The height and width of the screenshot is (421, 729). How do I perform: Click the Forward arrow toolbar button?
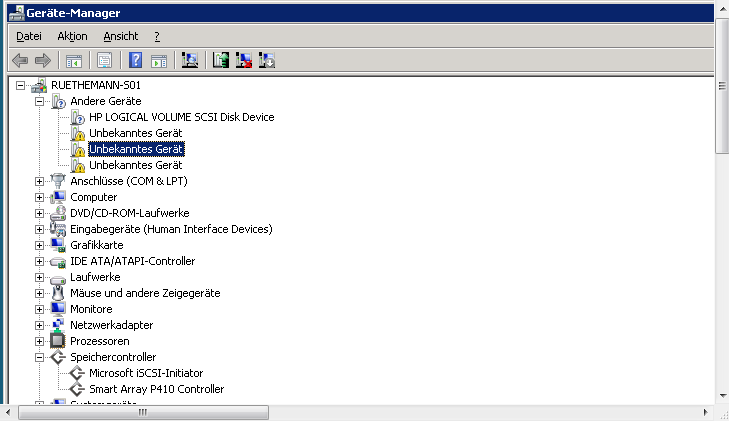43,60
